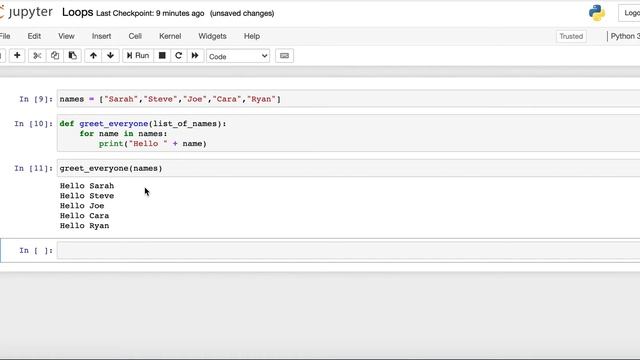The image size is (640, 360).
Task: Click the (unsaved changes) status text
Action: point(242,13)
